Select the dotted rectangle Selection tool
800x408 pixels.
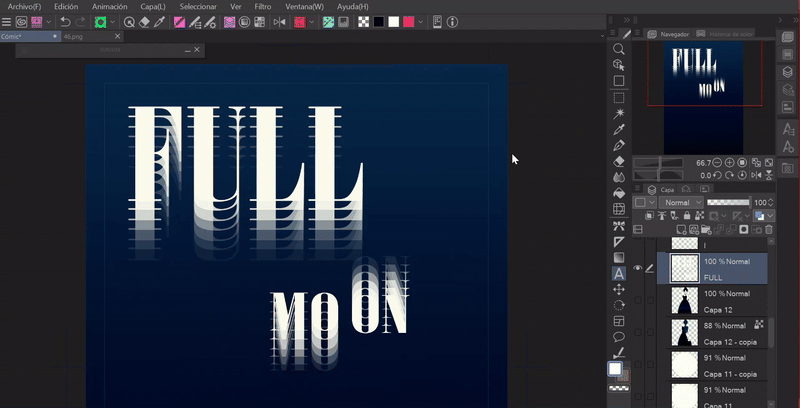tap(618, 97)
